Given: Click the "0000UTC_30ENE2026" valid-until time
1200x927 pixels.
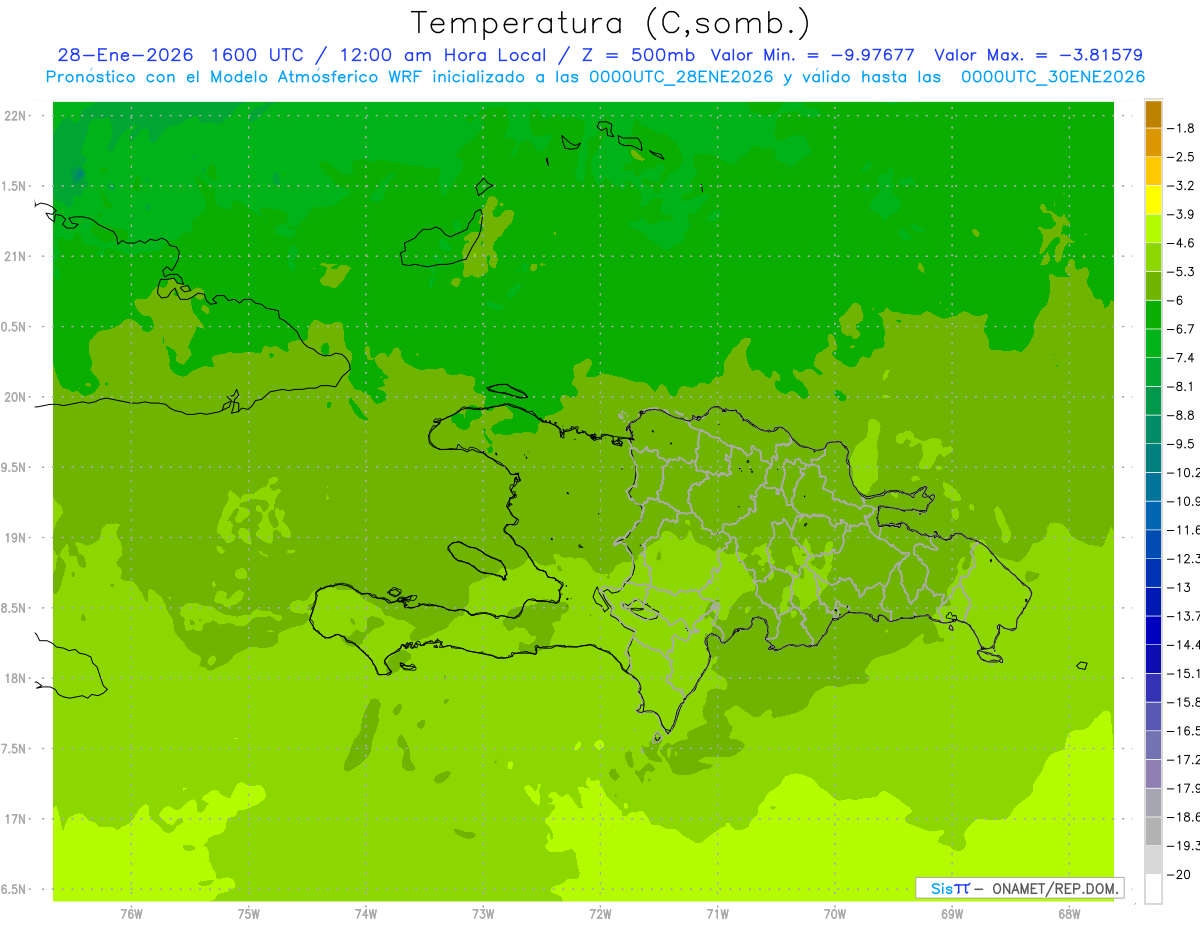Looking at the screenshot, I should [x=1053, y=77].
